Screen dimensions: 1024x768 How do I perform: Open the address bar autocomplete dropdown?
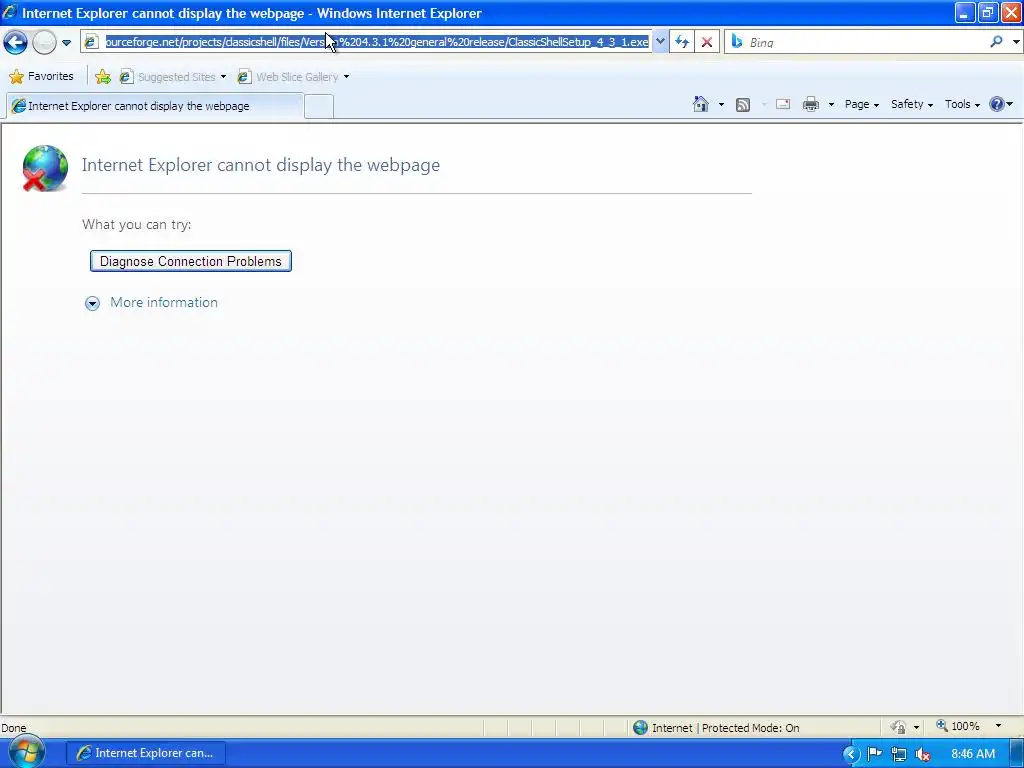coord(660,42)
